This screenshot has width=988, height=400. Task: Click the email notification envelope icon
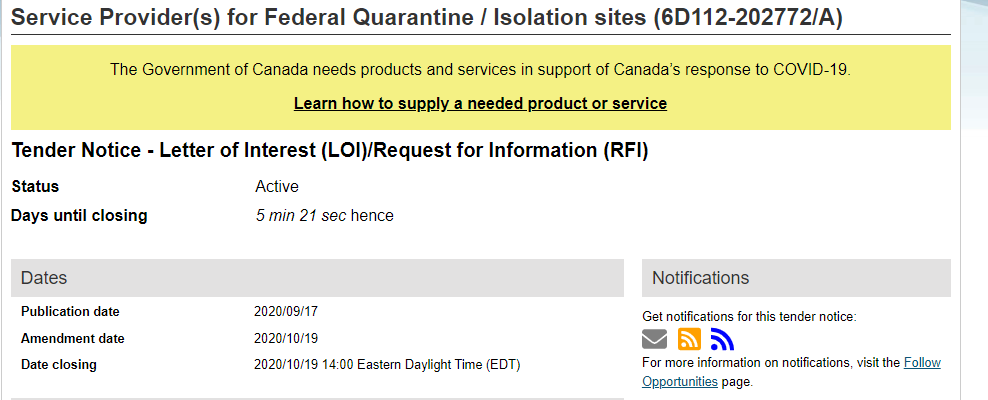tap(654, 340)
